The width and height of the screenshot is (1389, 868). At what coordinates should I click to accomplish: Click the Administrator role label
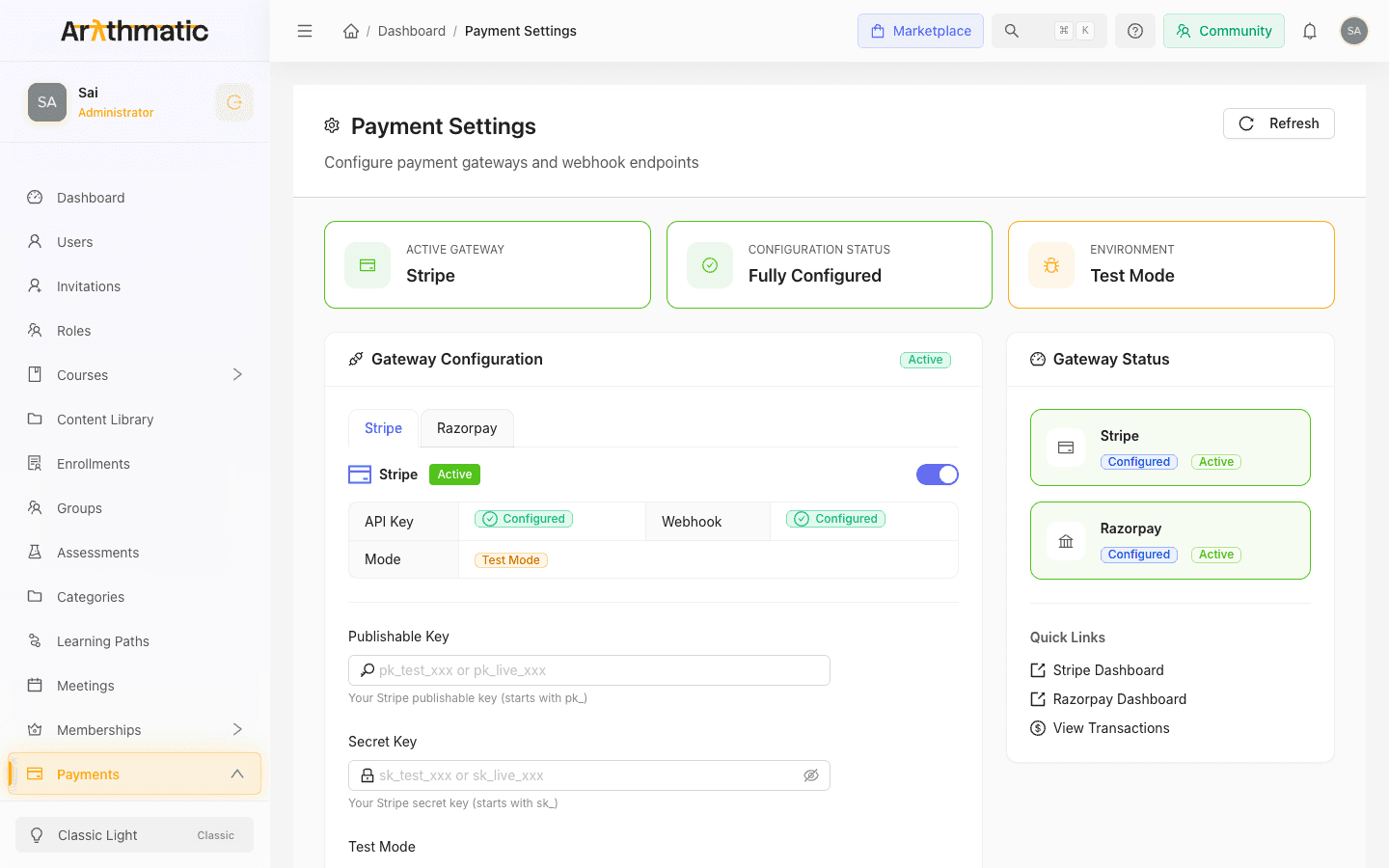point(116,113)
